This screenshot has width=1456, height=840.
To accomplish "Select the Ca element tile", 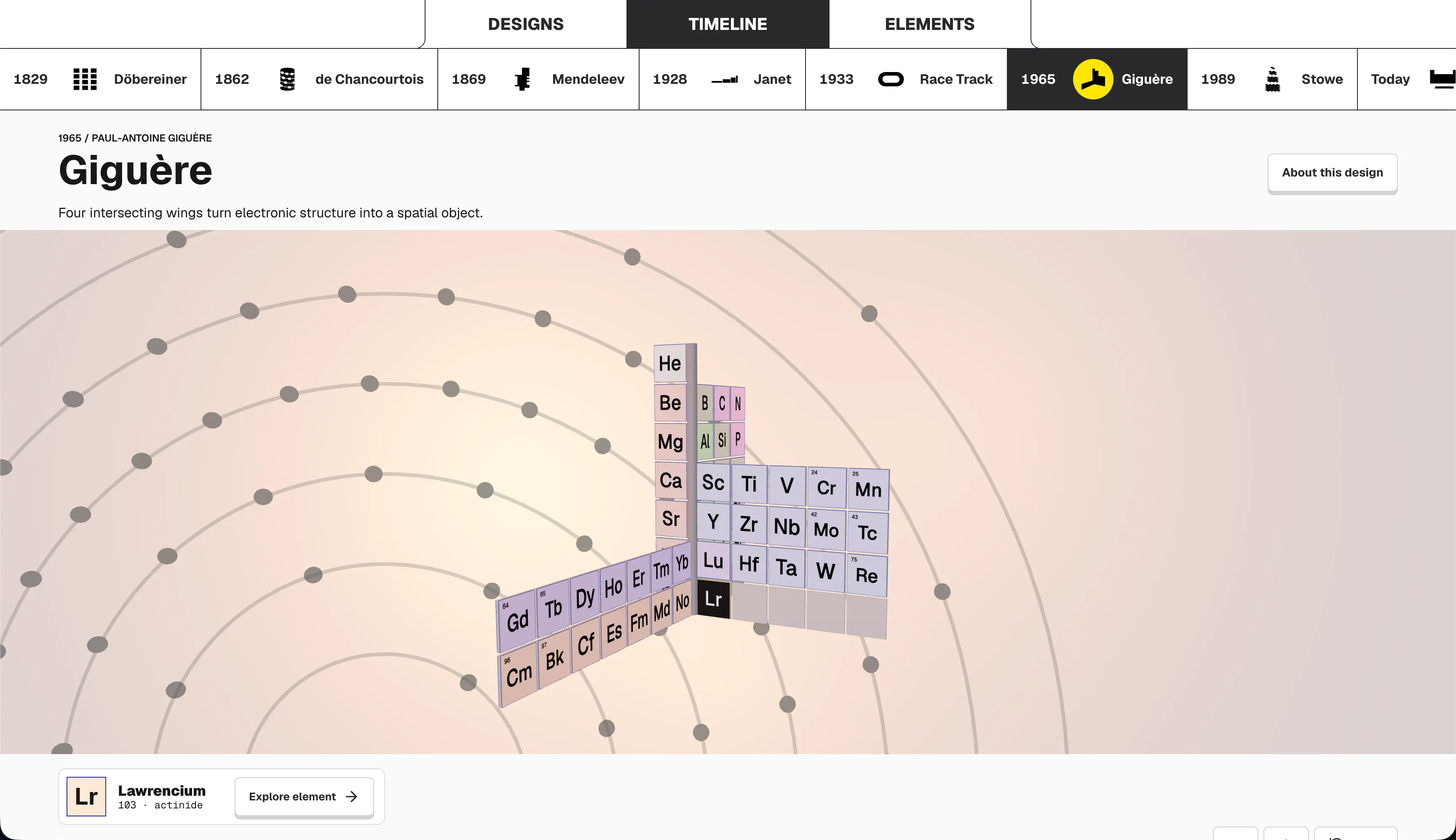I will click(670, 480).
